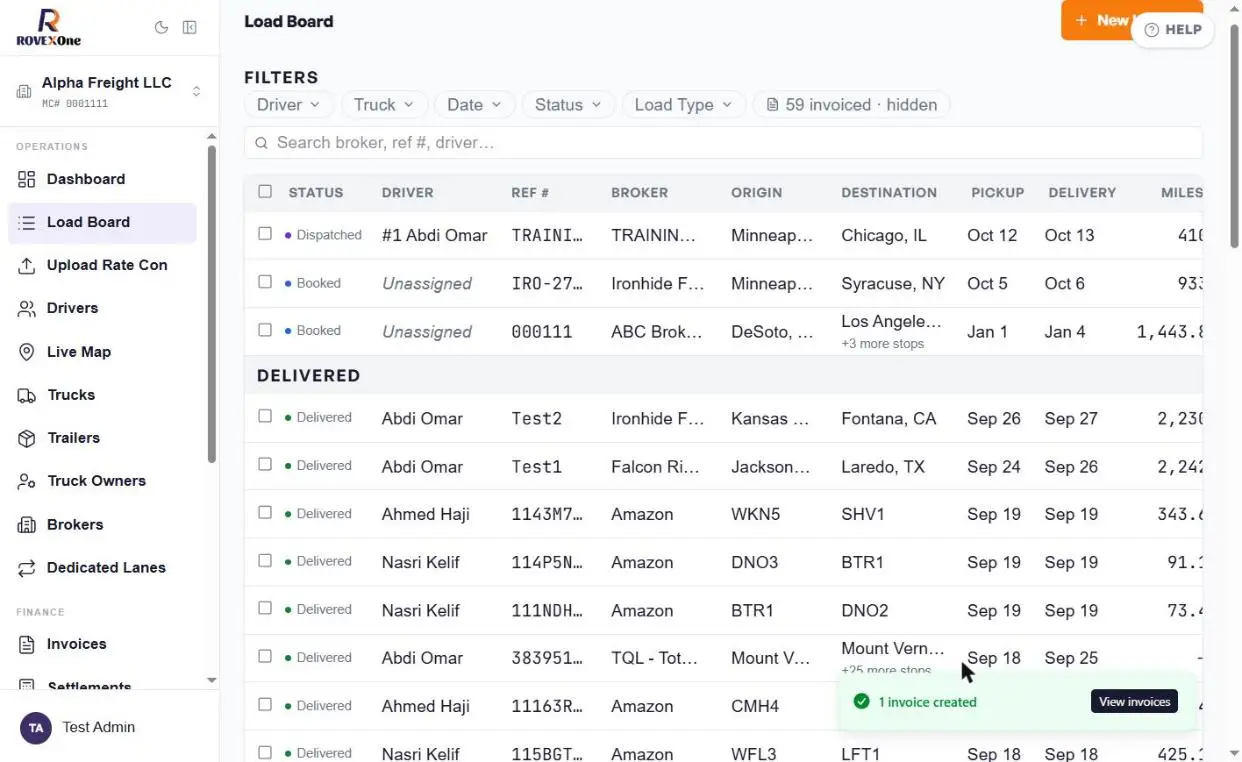Tick the Test1 delivered load checkbox

pyautogui.click(x=265, y=465)
